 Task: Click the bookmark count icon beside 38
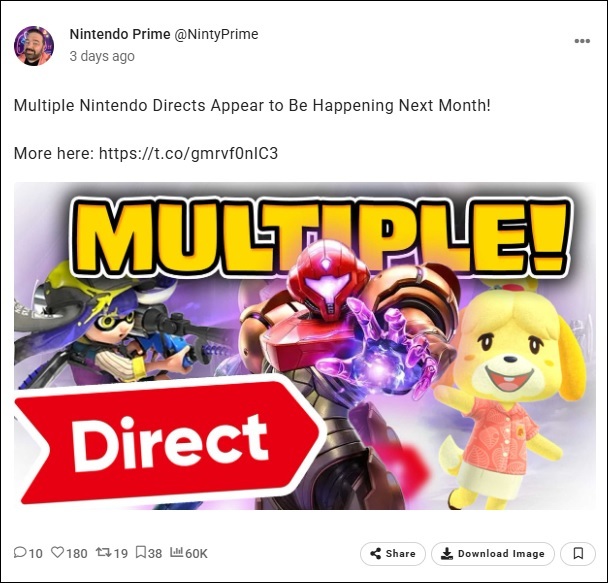[141, 552]
